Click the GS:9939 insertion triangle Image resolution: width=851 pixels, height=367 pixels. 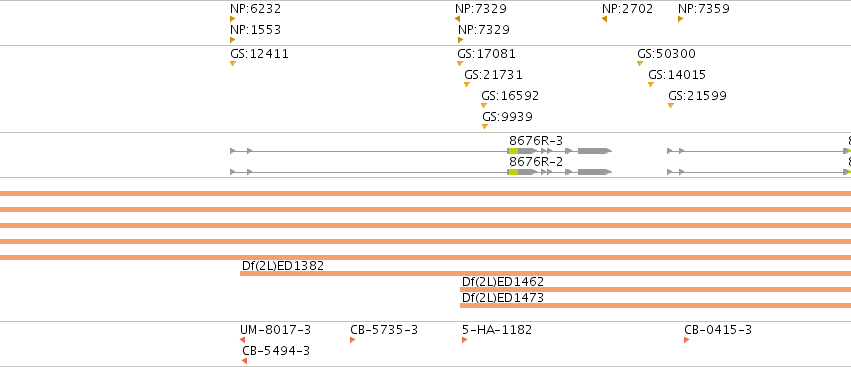pyautogui.click(x=485, y=126)
